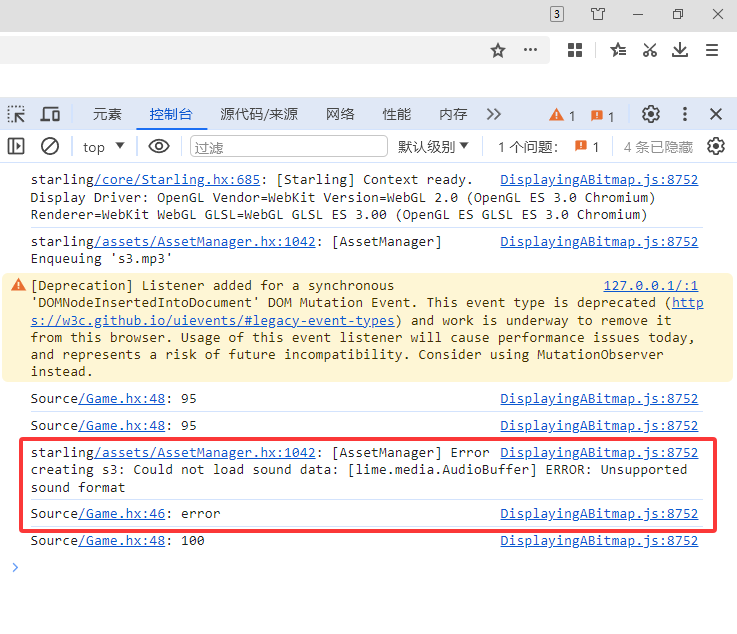
Task: Switch to the 网络 tab
Action: click(x=340, y=114)
